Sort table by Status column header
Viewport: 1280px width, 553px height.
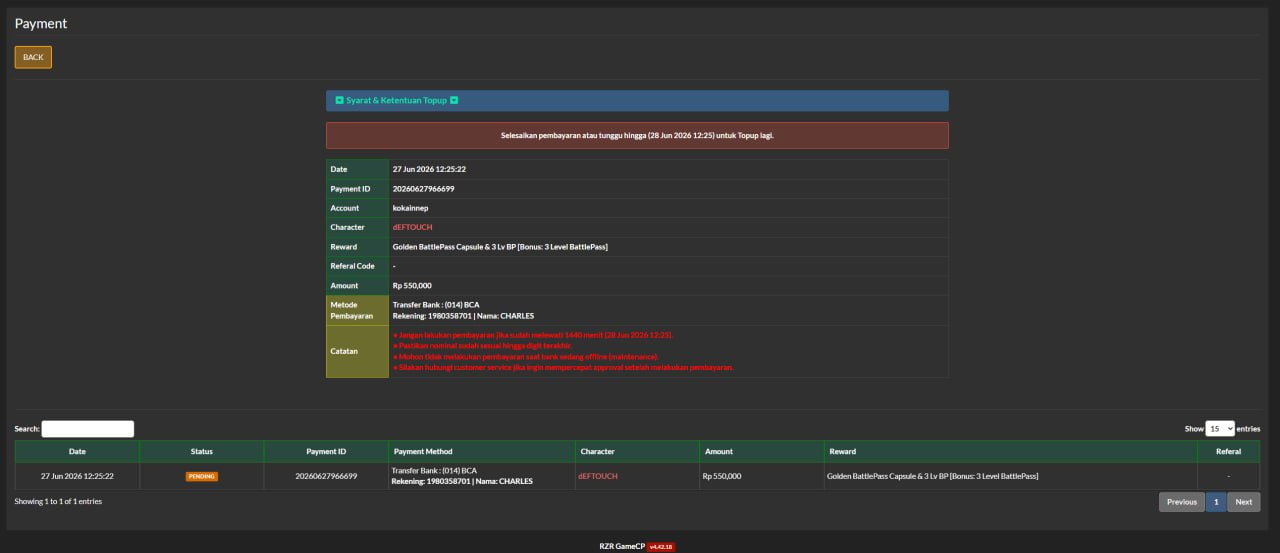pyautogui.click(x=201, y=452)
